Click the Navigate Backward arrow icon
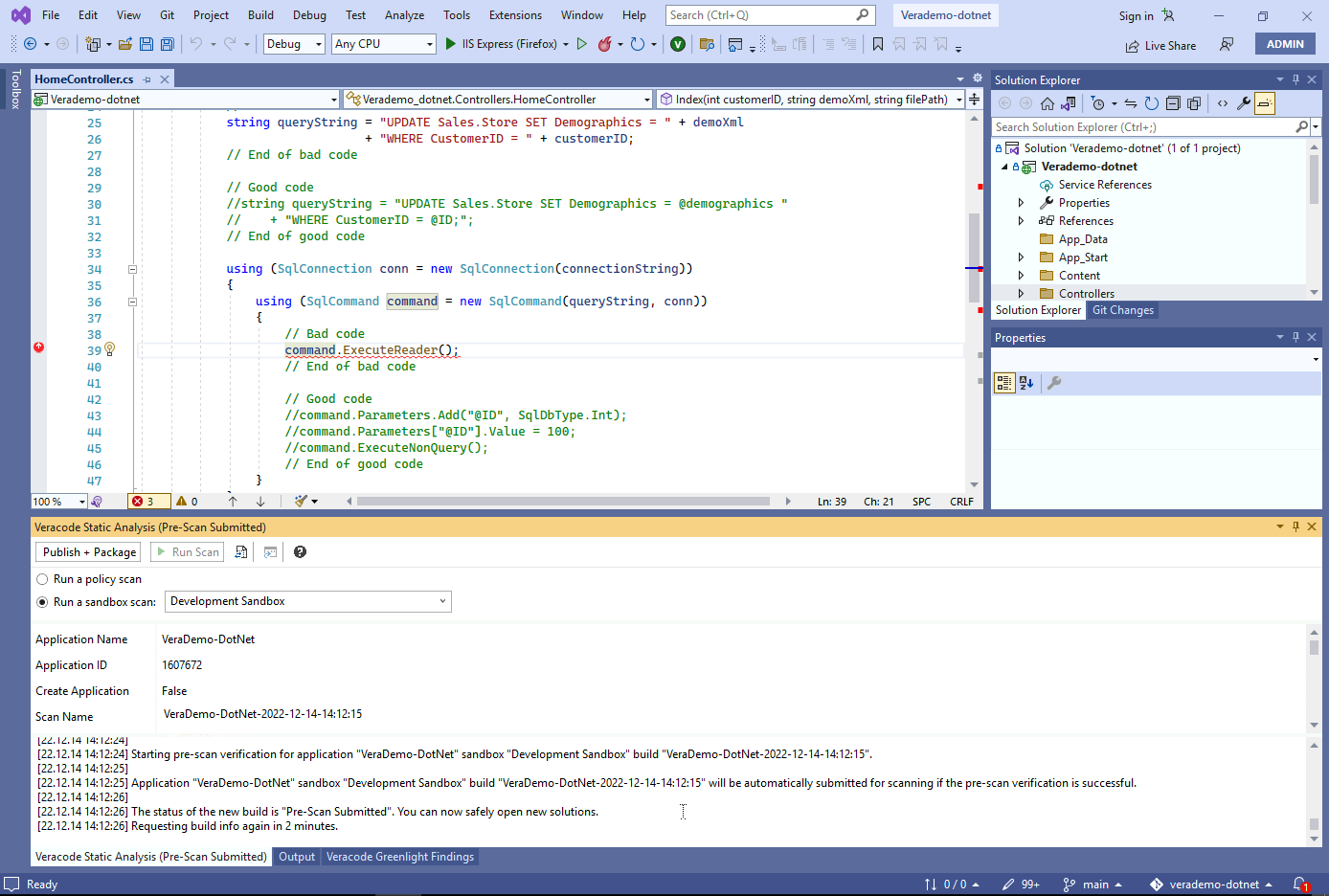The height and width of the screenshot is (896, 1329). [x=31, y=44]
